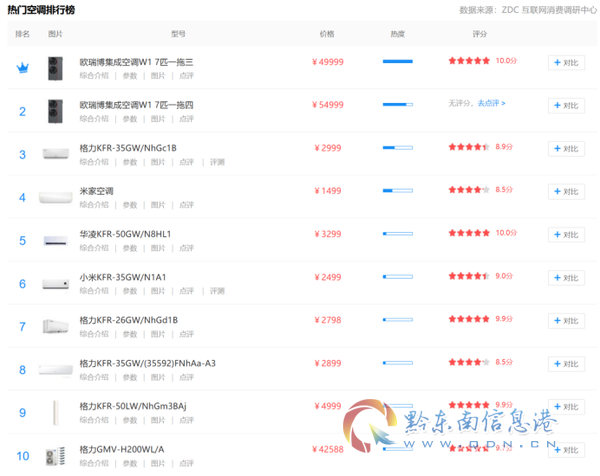Open 评测 under 小米KFR-35GW/N1A1
The width and height of the screenshot is (600, 476).
[x=217, y=291]
